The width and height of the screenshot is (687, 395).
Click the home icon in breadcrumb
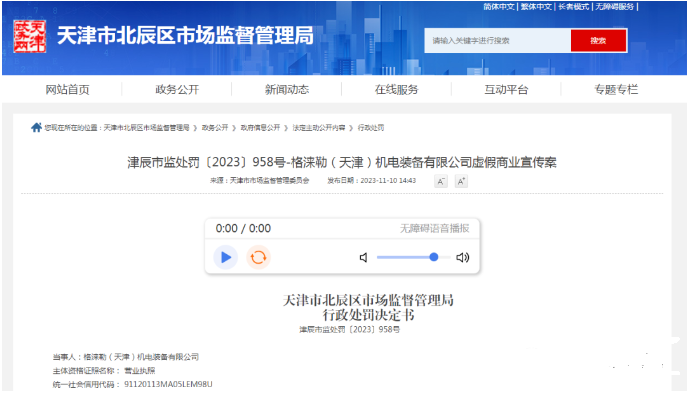coord(36,127)
